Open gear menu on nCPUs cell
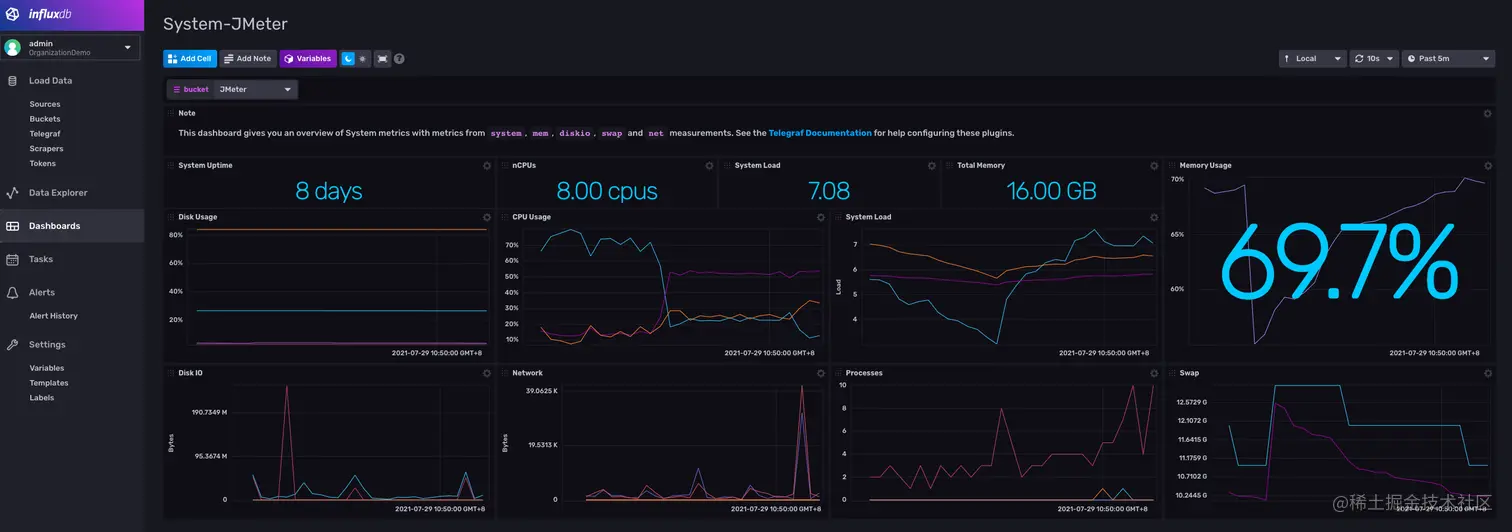Screen dimensions: 1512x532 point(709,165)
